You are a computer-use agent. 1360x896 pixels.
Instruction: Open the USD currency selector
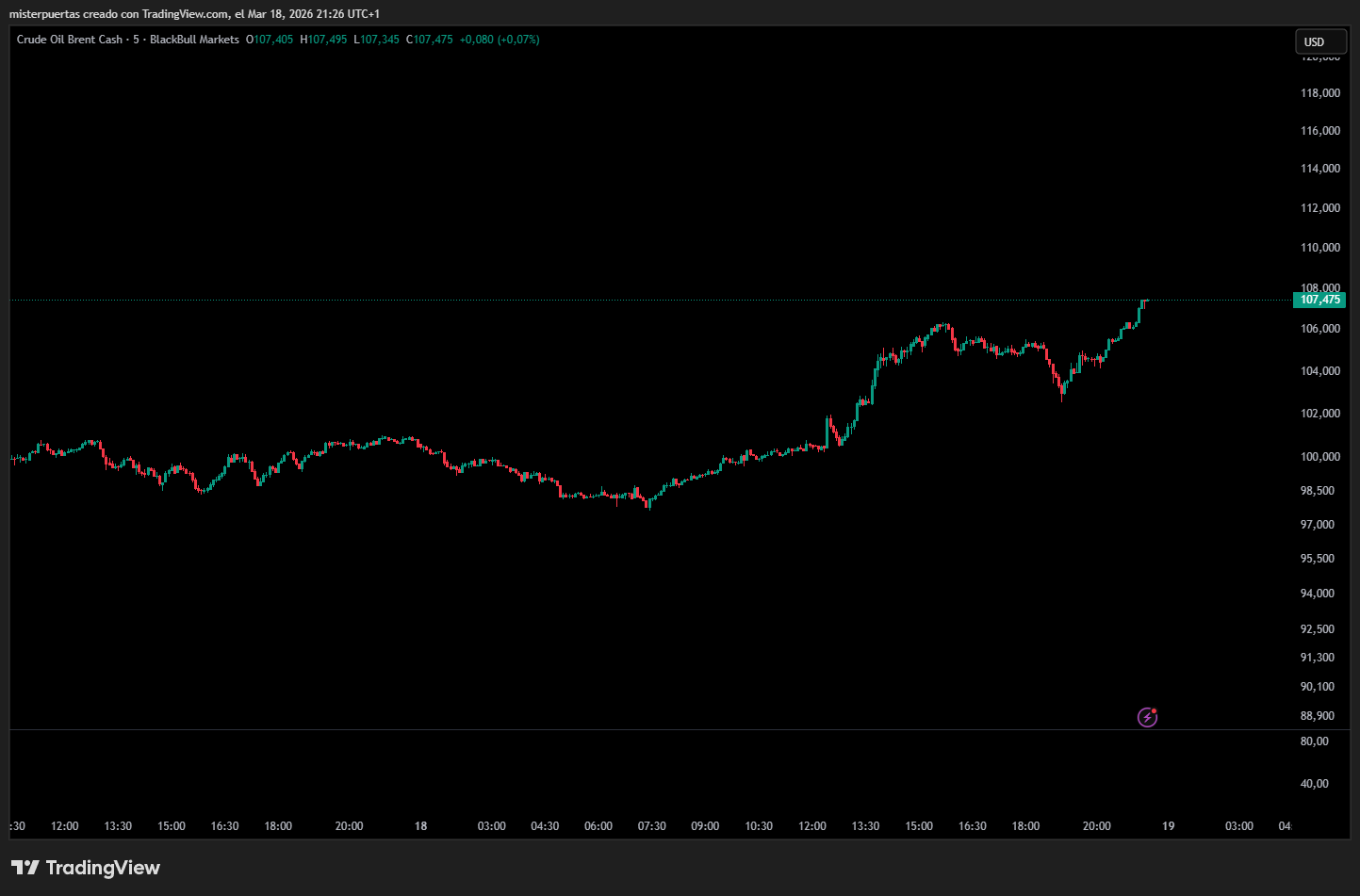[x=1320, y=41]
